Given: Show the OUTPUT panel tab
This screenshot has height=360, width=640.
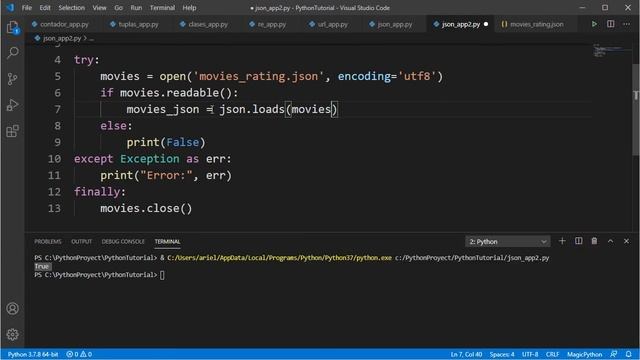Looking at the screenshot, I should tap(81, 242).
